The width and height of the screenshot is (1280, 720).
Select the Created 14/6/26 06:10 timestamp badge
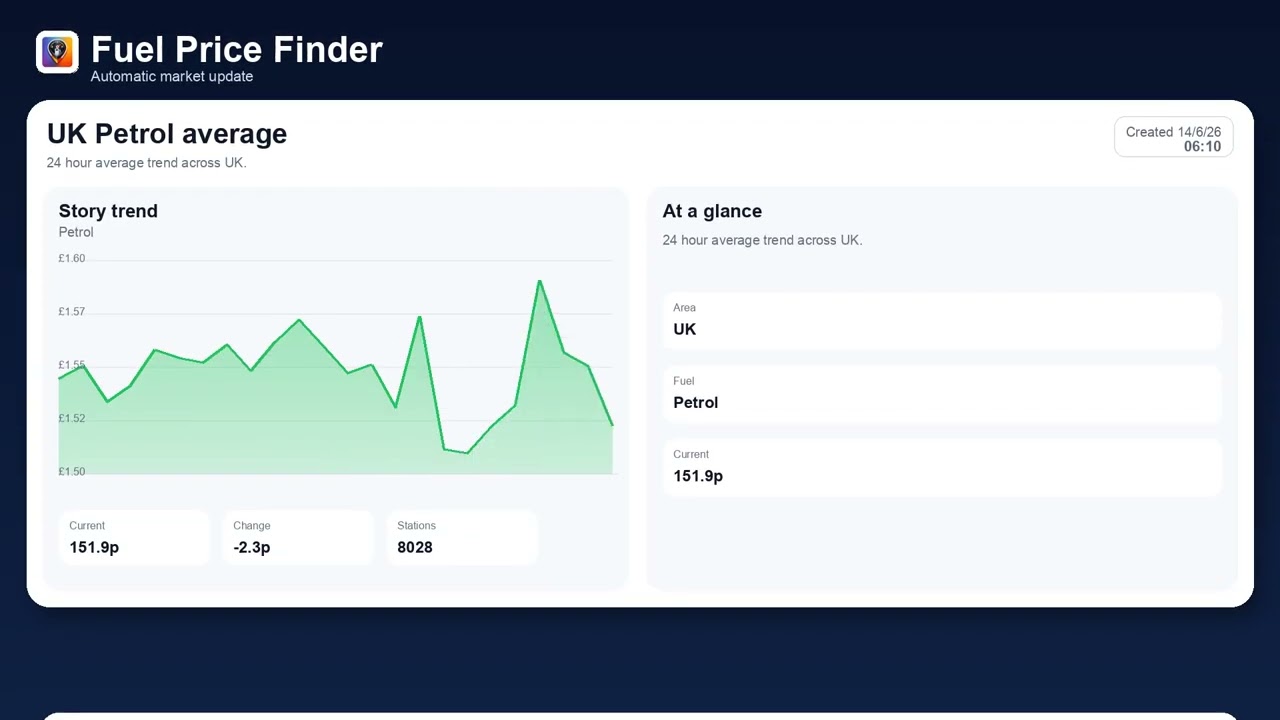[1174, 138]
